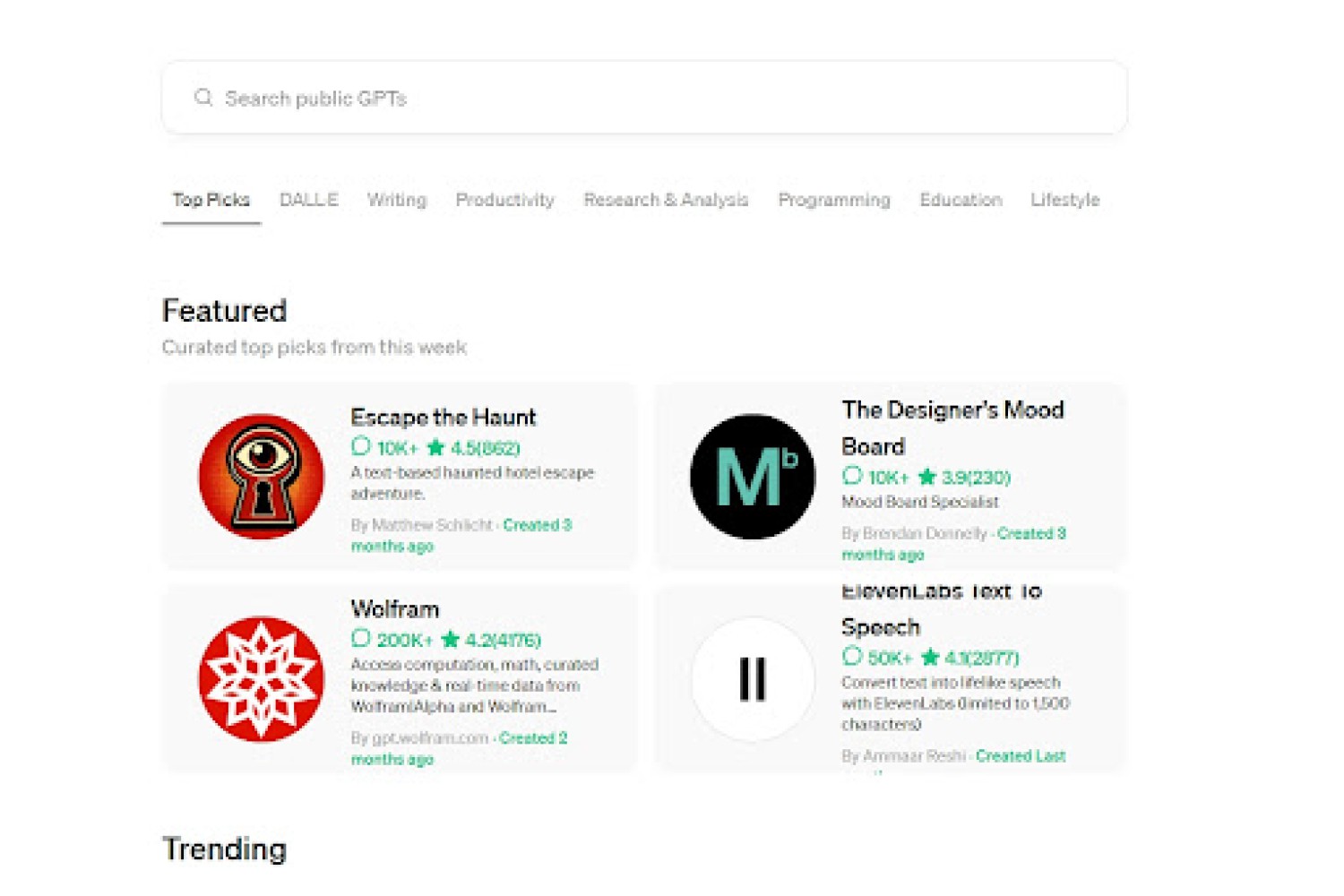Open the Education tab
This screenshot has width=1344, height=896.
click(x=961, y=200)
